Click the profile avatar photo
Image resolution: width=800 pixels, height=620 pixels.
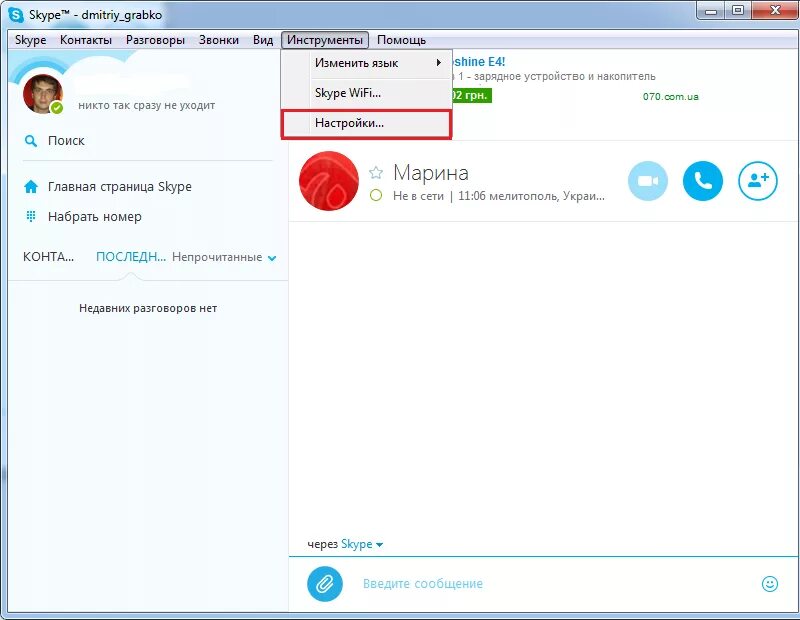click(x=43, y=94)
